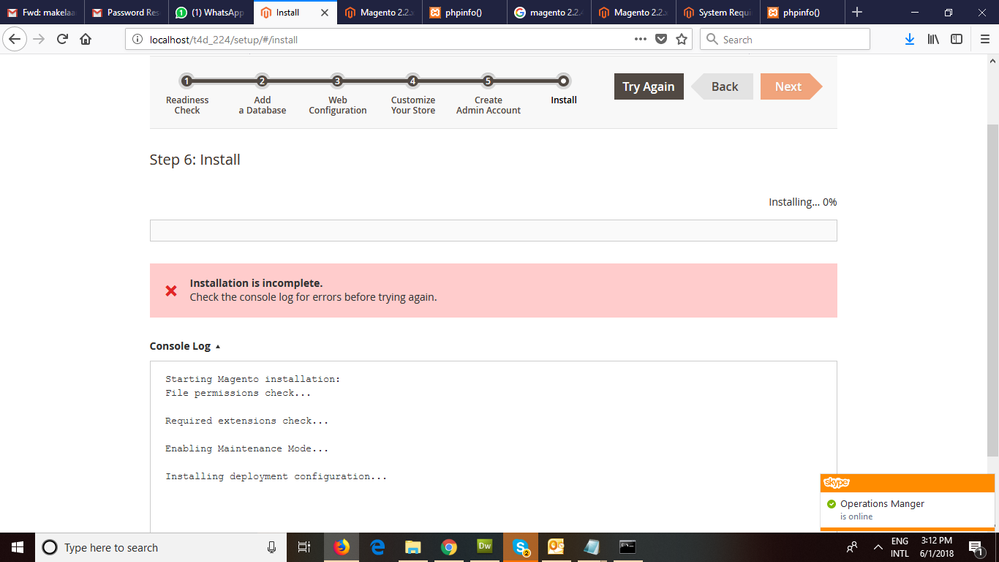
Task: Open a new browser tab
Action: pos(857,12)
